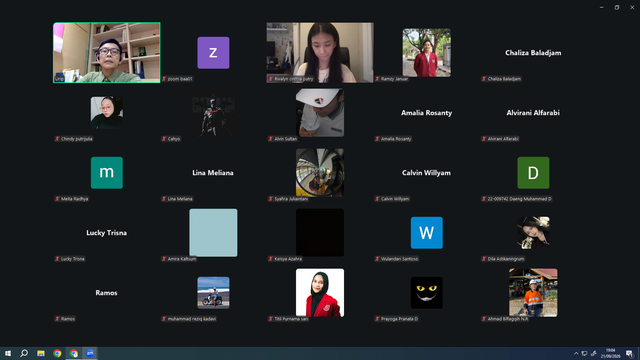The image size is (640, 360).
Task: Click the muted mic icon beside Ramzy Januar
Action: tap(378, 79)
